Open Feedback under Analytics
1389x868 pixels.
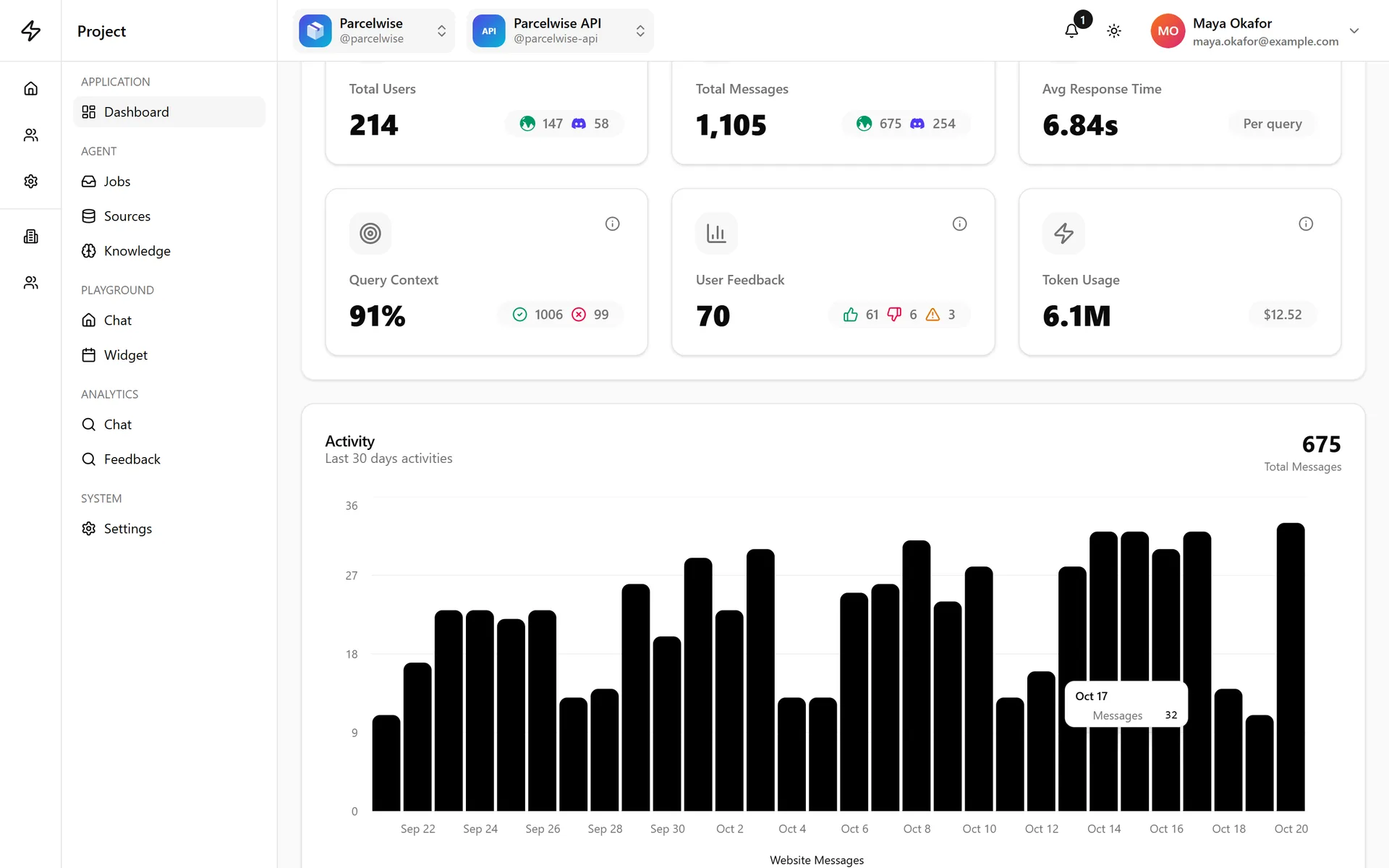(169, 459)
